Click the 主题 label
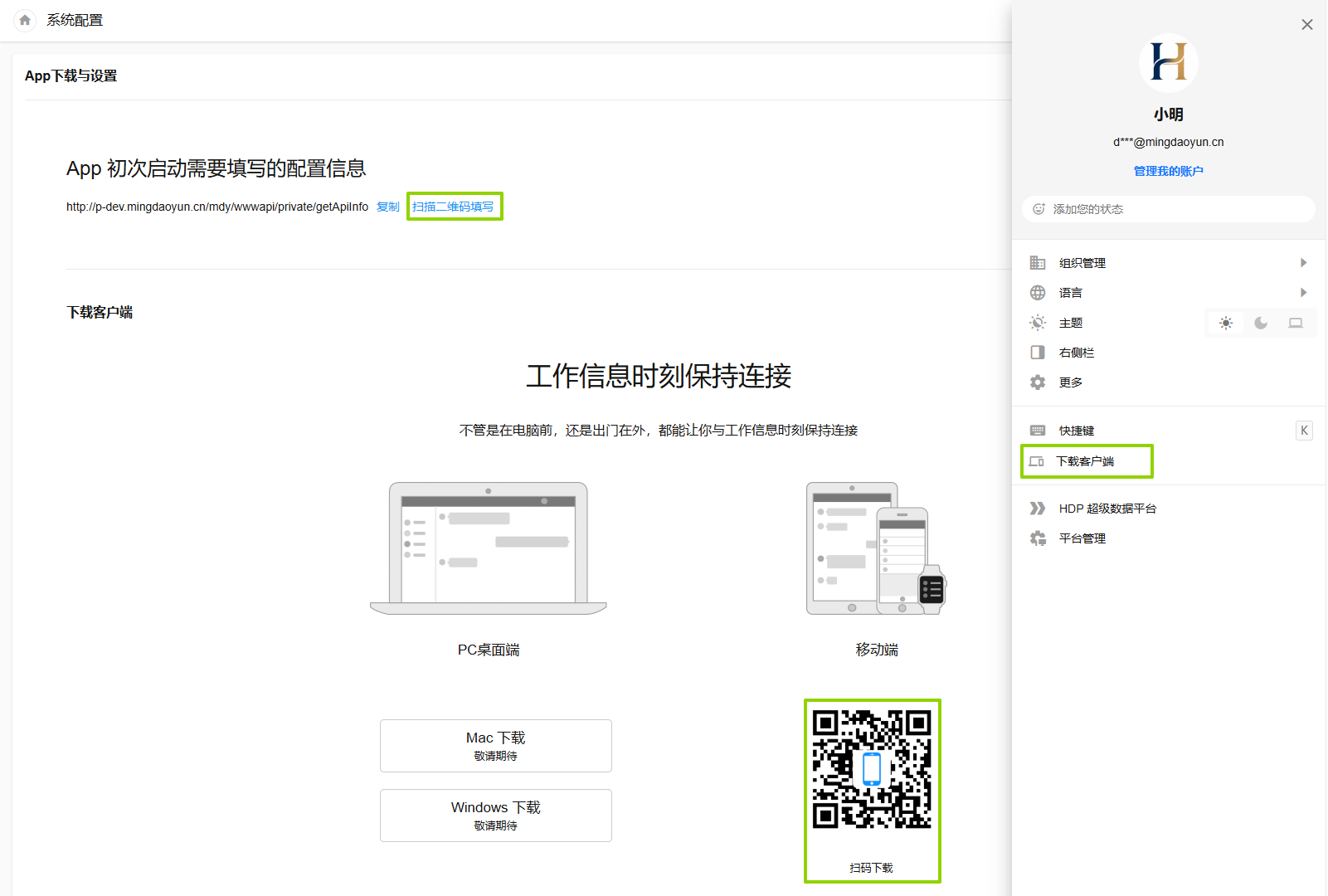The image size is (1328, 896). point(1071,323)
